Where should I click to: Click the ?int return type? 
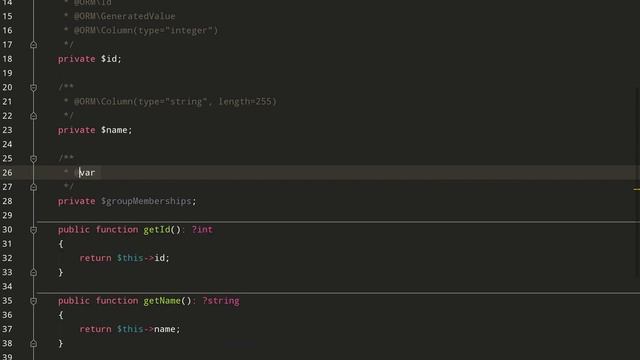202,229
